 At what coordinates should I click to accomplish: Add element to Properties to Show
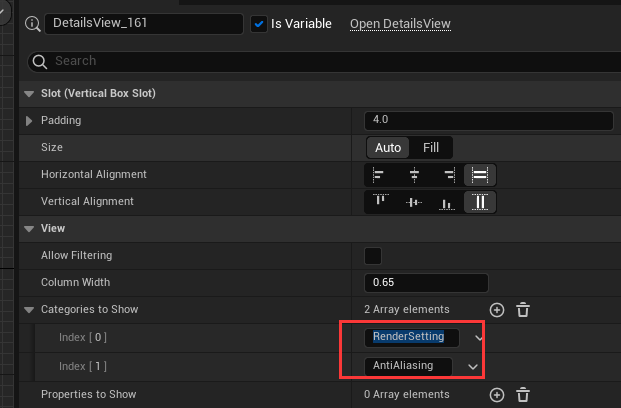pyautogui.click(x=497, y=395)
